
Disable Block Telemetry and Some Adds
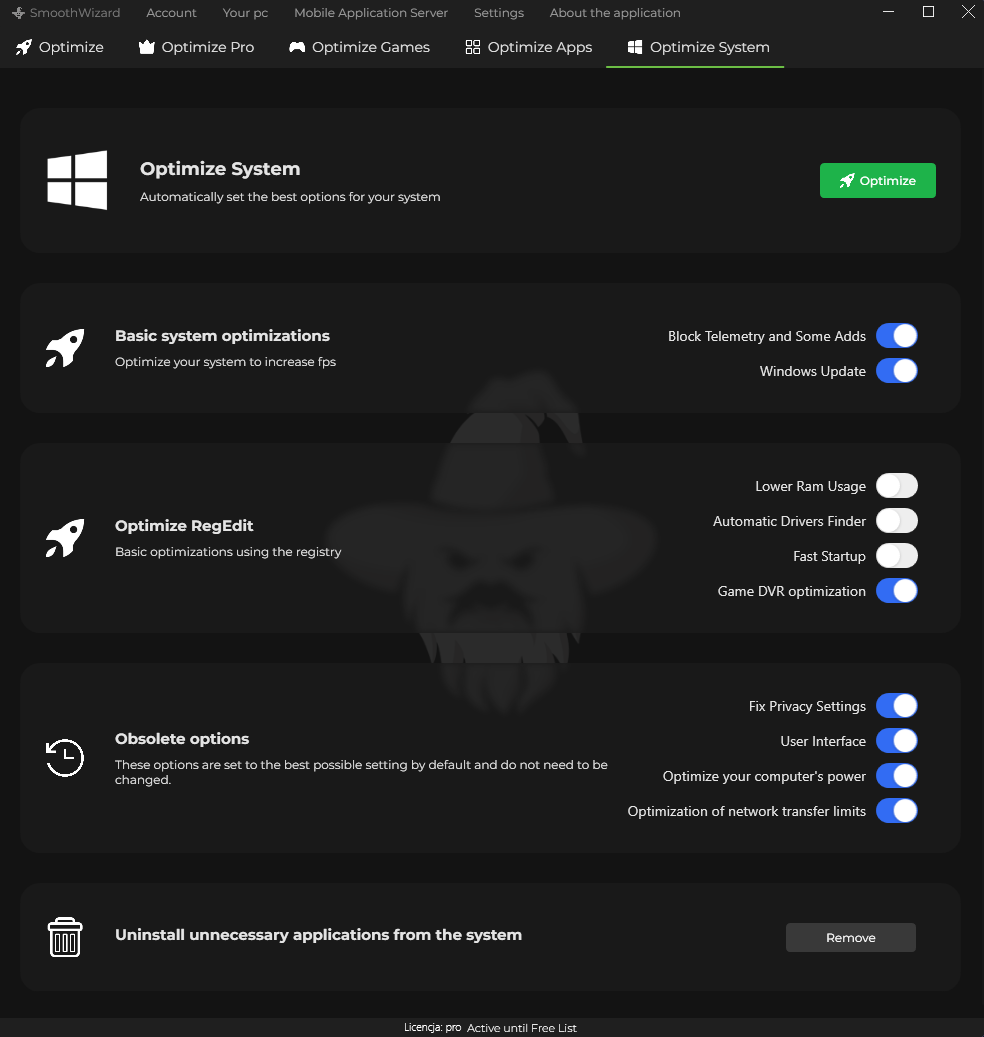point(897,336)
